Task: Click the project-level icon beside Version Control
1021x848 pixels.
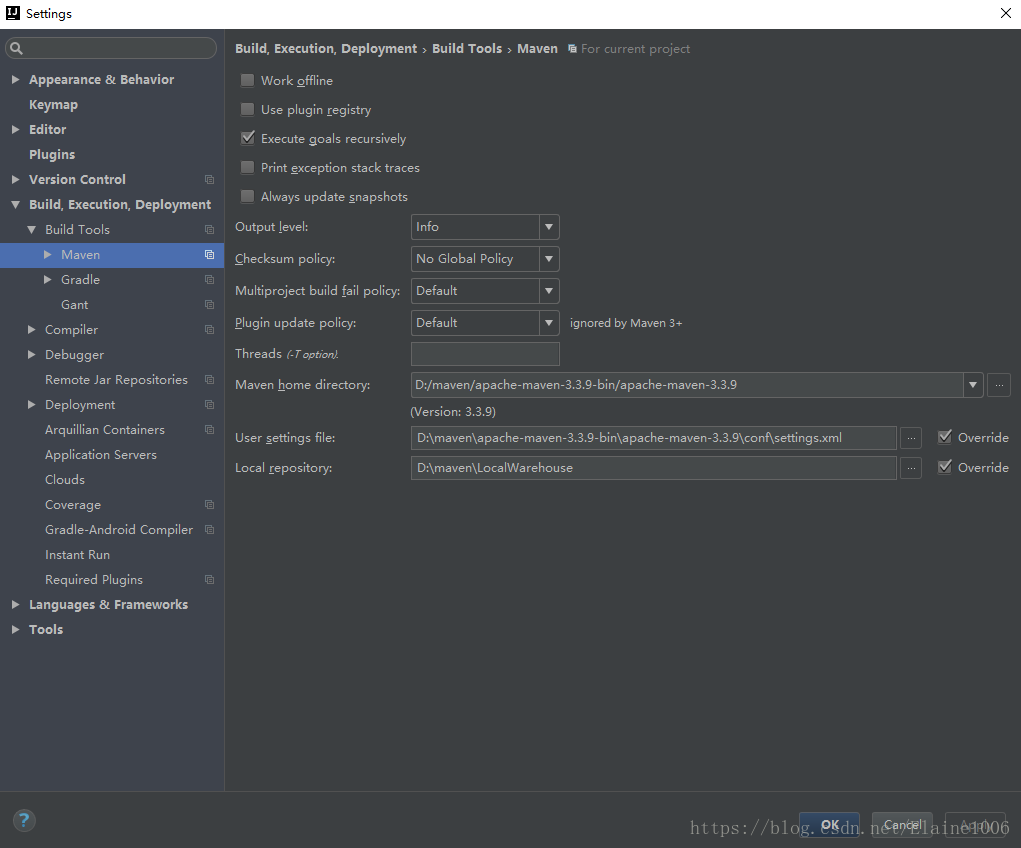Action: coord(209,180)
